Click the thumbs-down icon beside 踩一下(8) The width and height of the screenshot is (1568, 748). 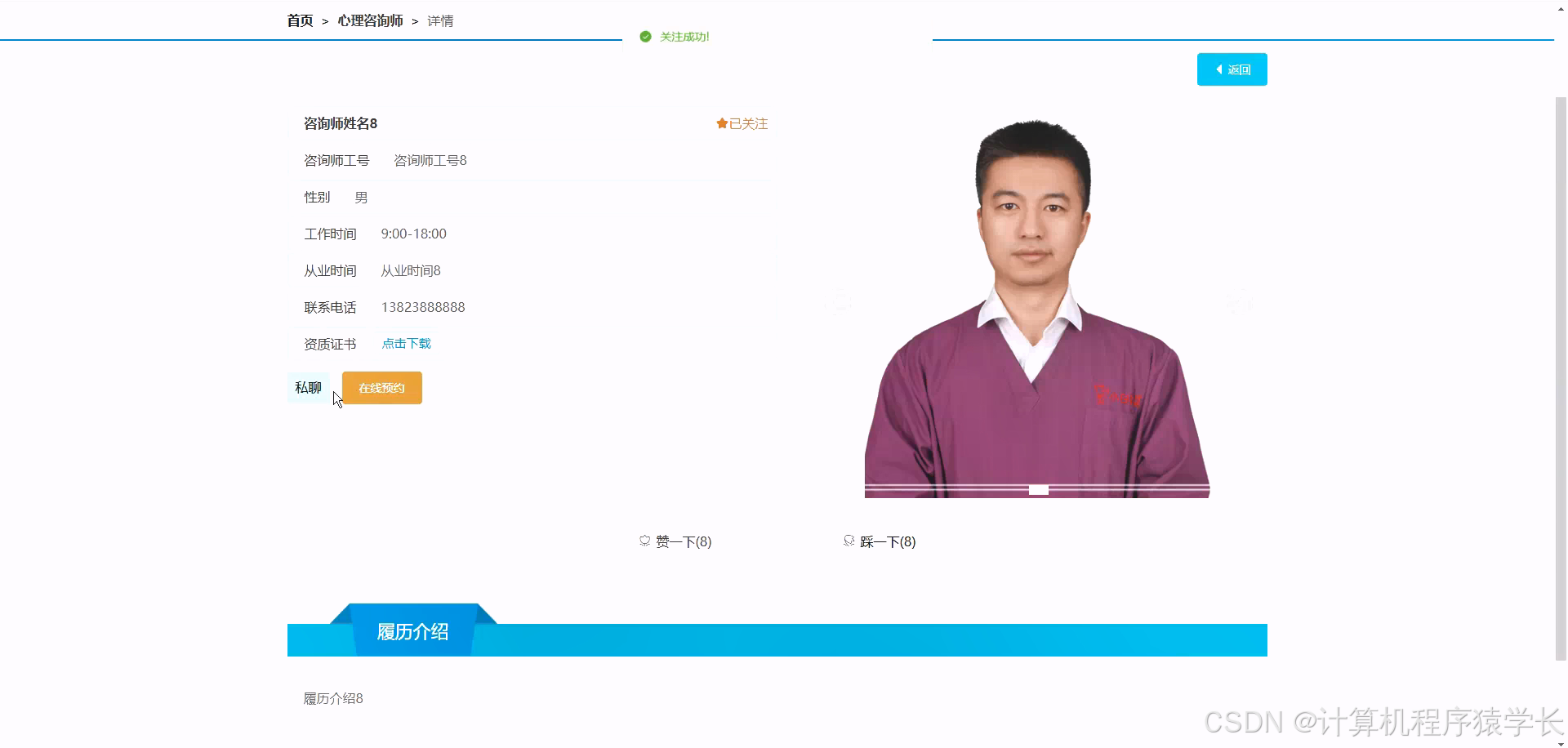(848, 541)
